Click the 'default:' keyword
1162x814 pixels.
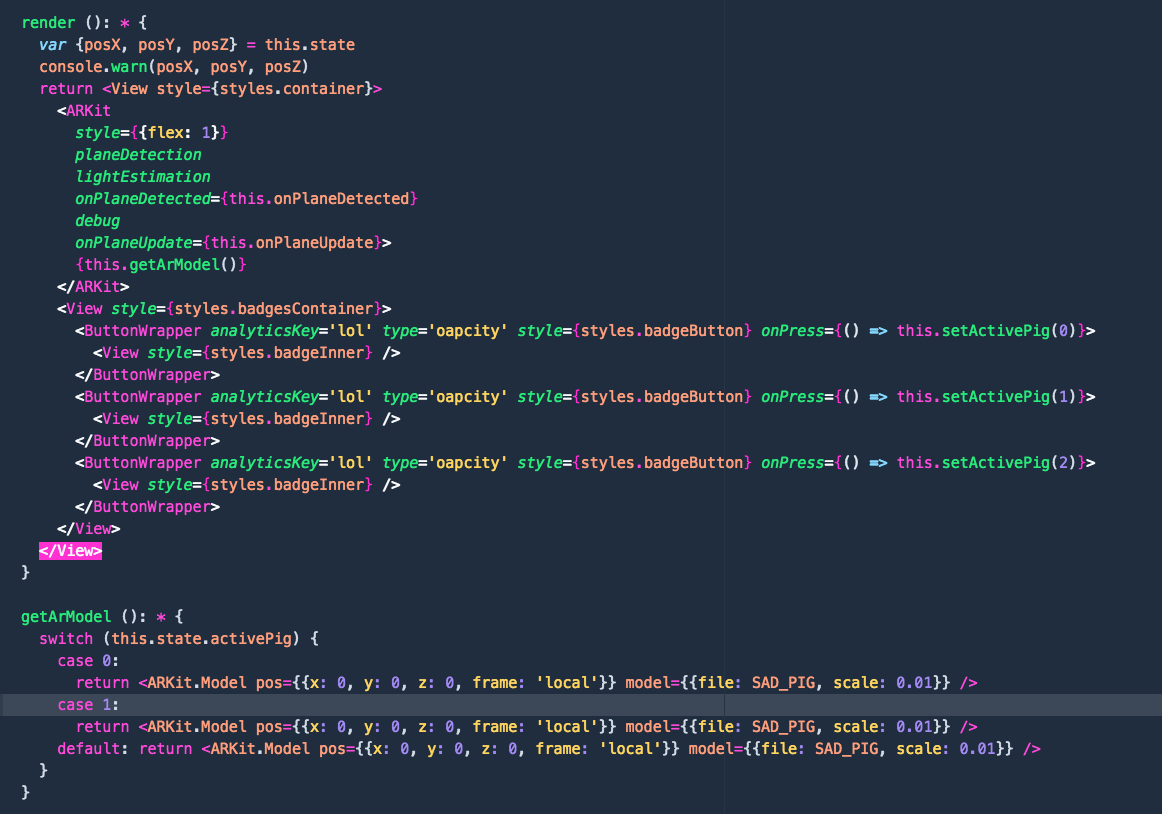point(93,749)
